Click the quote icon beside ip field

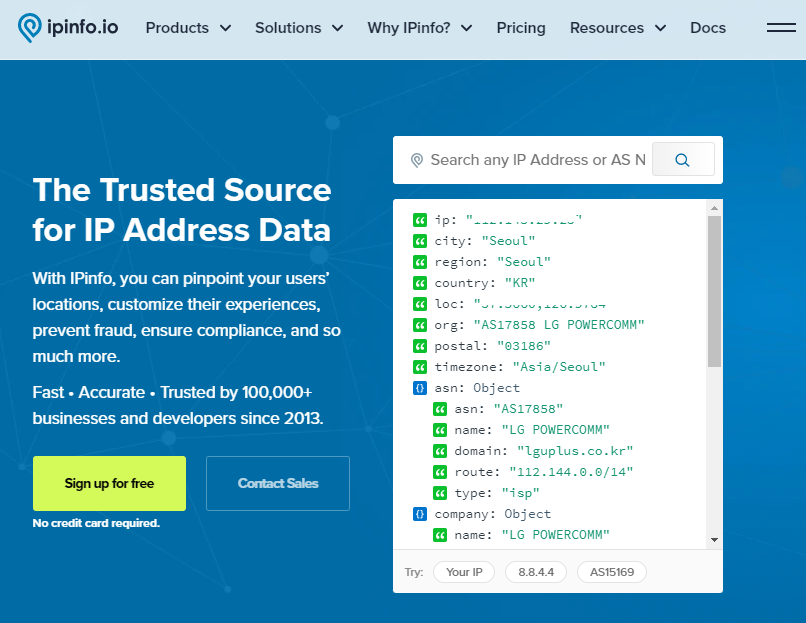click(420, 221)
